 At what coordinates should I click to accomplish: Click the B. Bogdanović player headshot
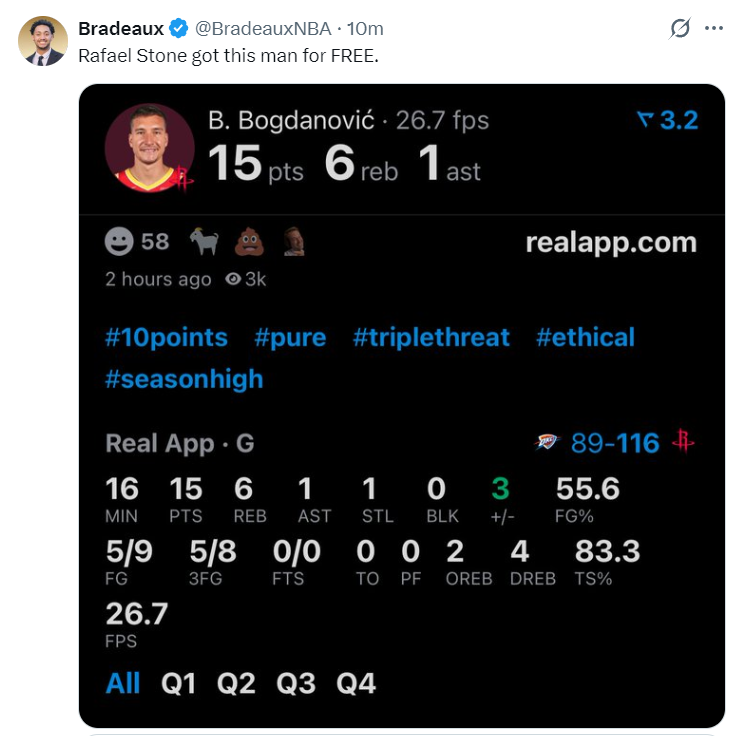[149, 148]
